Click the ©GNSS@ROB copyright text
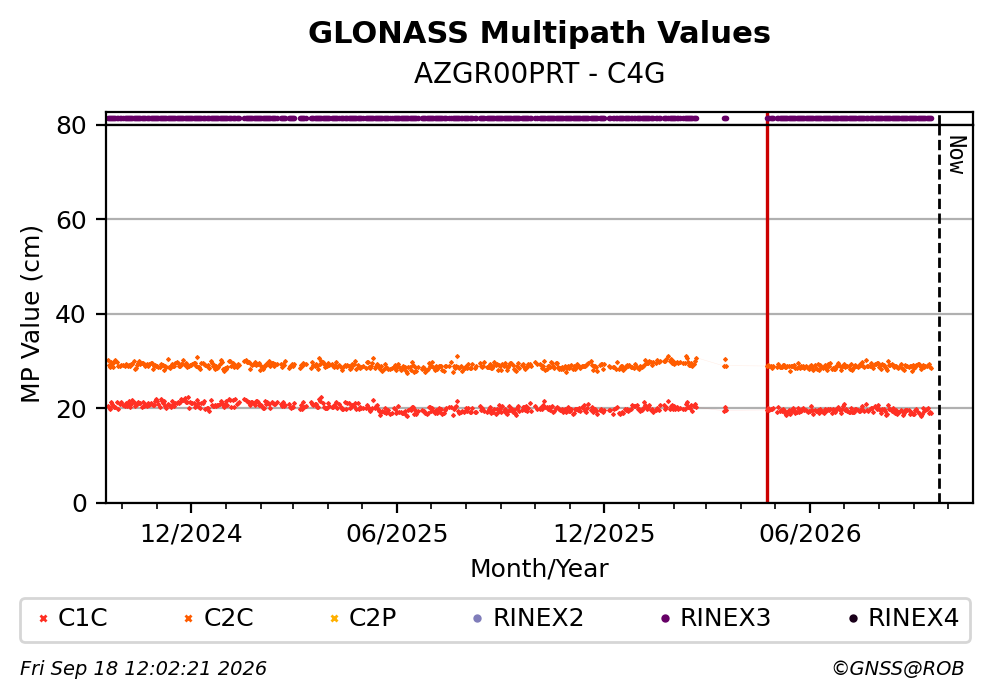Image resolution: width=992 pixels, height=699 pixels. tap(898, 669)
